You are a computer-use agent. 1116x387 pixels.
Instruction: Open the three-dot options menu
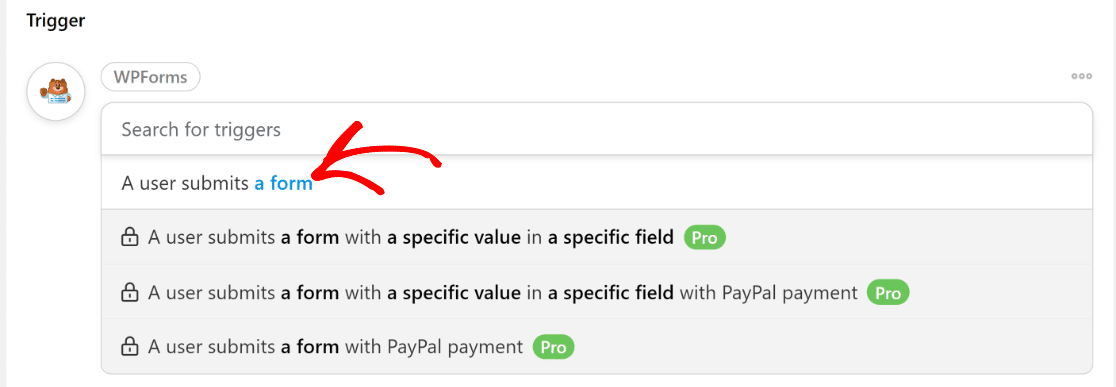pos(1081,76)
